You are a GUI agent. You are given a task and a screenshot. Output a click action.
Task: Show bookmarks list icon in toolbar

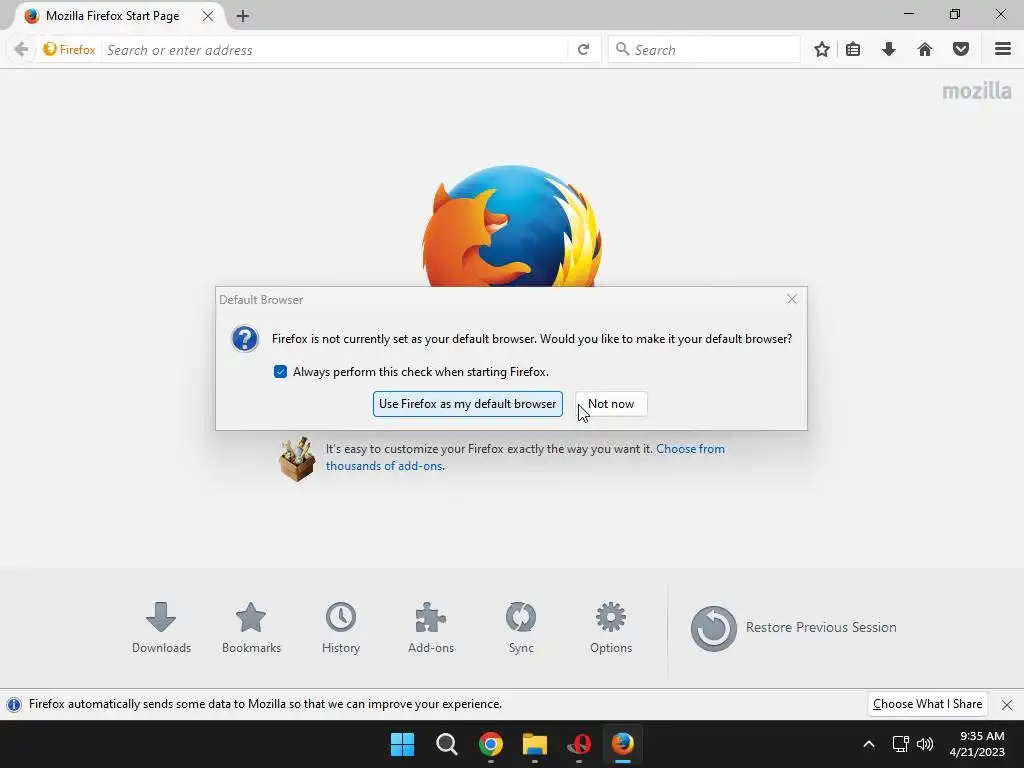(853, 50)
